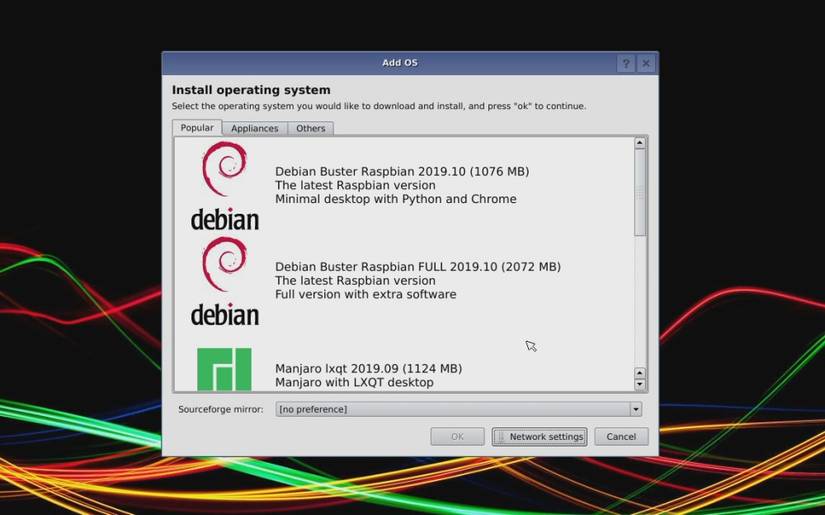
Task: Select 'Manjaro lxqt 2019.09 (1124 MB)'
Action: pos(368,368)
